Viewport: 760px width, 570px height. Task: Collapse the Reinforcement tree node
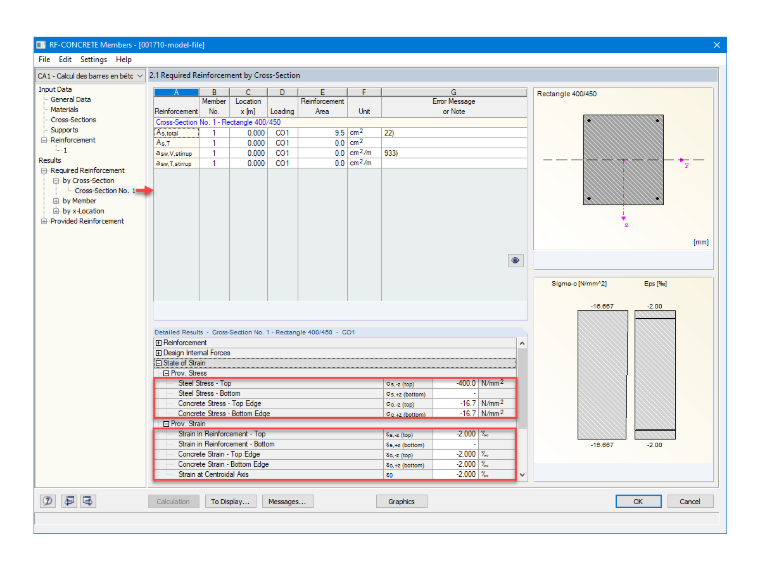[x=44, y=140]
